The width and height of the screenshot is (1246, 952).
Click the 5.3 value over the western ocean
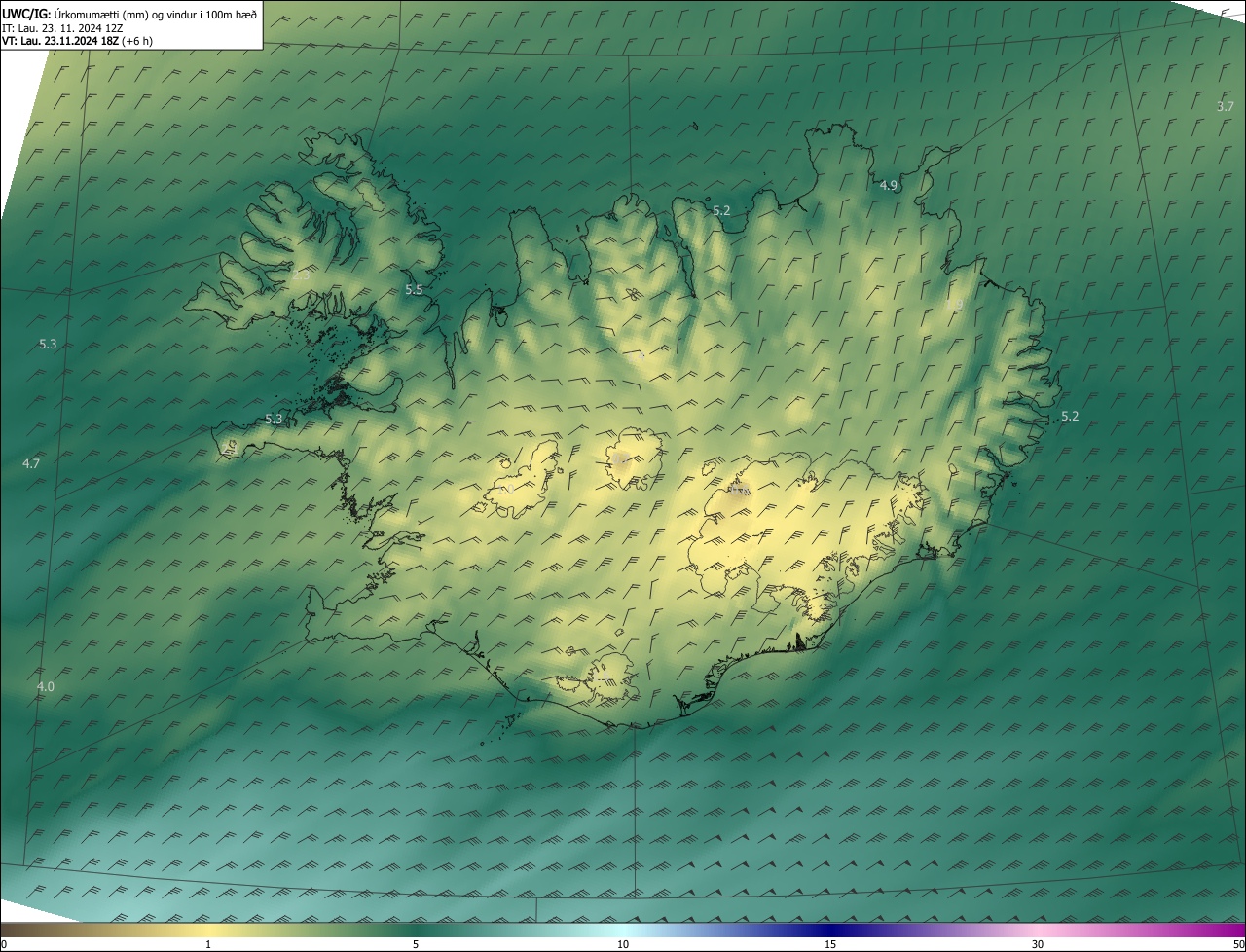pos(48,344)
